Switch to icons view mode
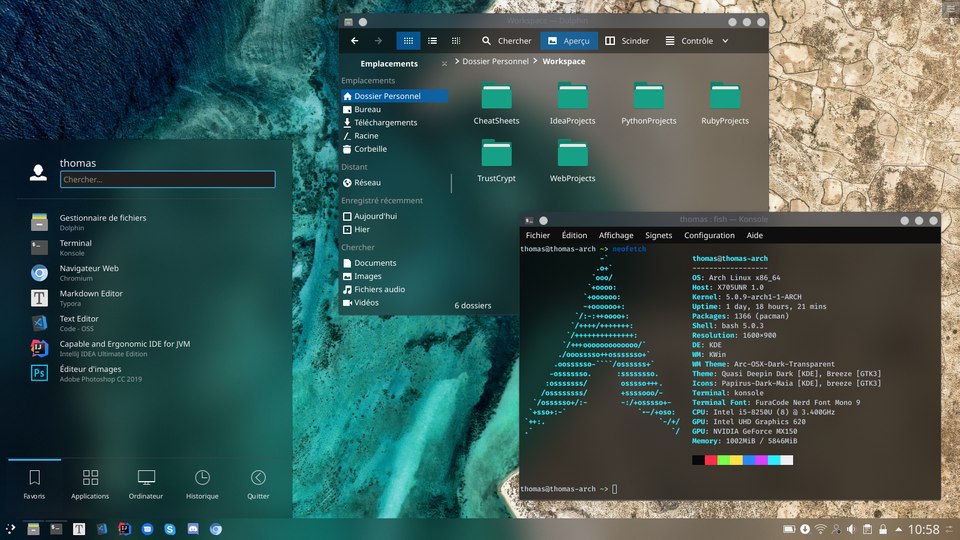 (408, 40)
